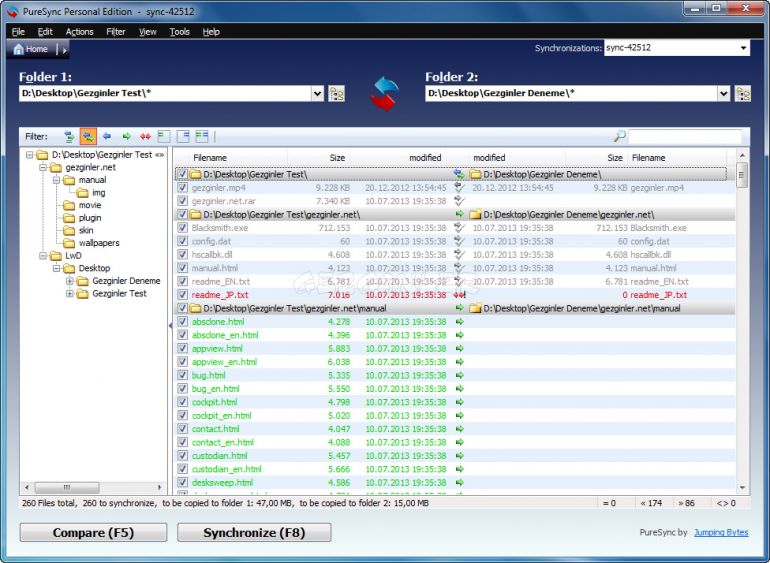Click the sync direction icon on gezginler.net.rar row
The image size is (770, 563).
pyautogui.click(x=459, y=200)
